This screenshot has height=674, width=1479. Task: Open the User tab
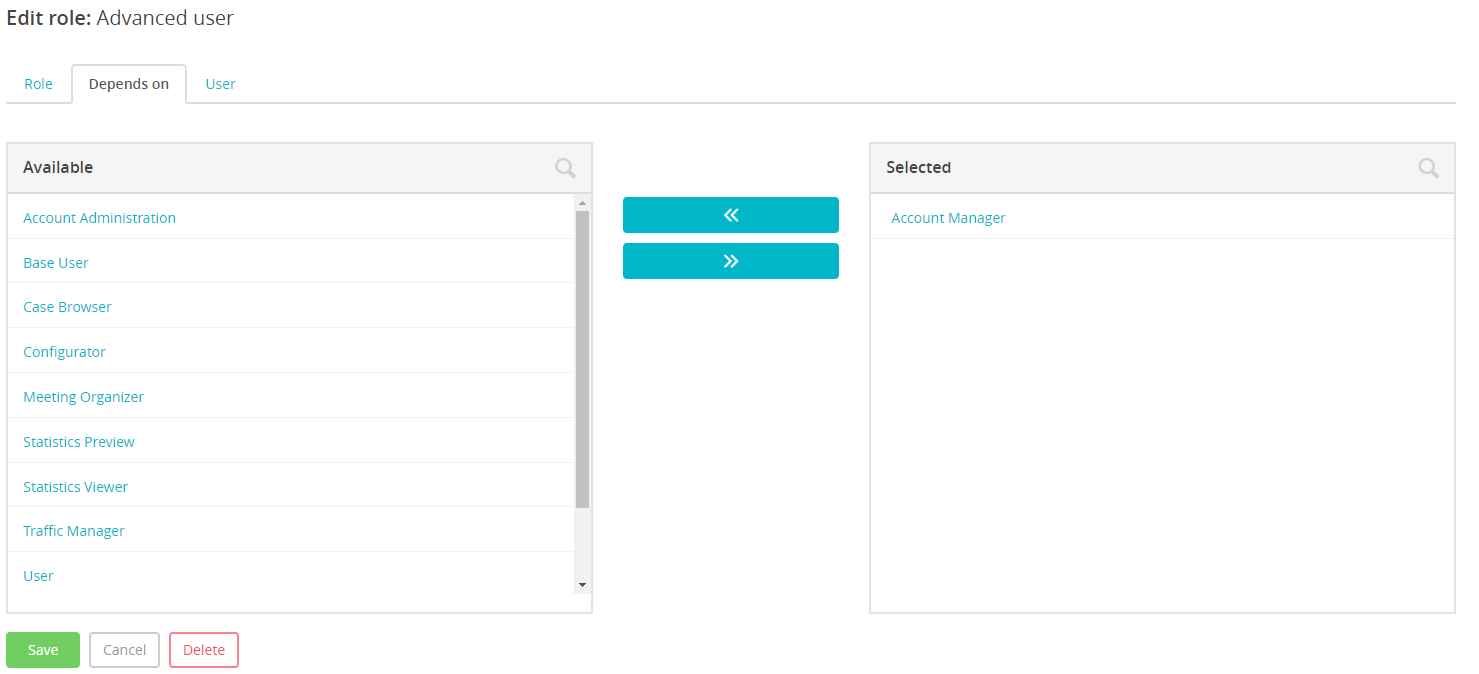click(220, 84)
